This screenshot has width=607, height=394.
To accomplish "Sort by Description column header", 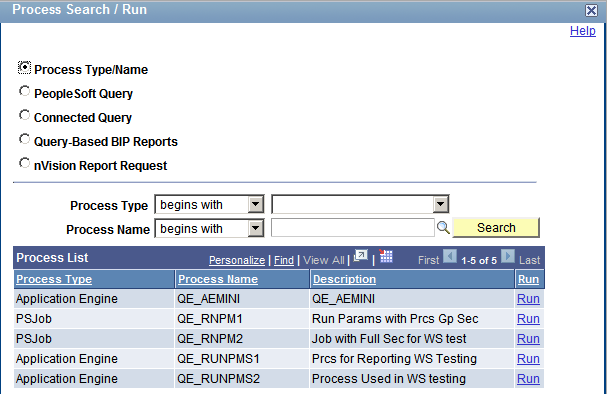I will pos(345,279).
